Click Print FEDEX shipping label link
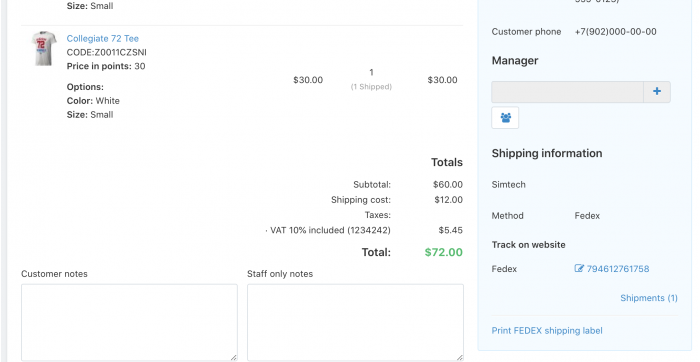Viewport: 700px width, 362px height. click(x=547, y=331)
